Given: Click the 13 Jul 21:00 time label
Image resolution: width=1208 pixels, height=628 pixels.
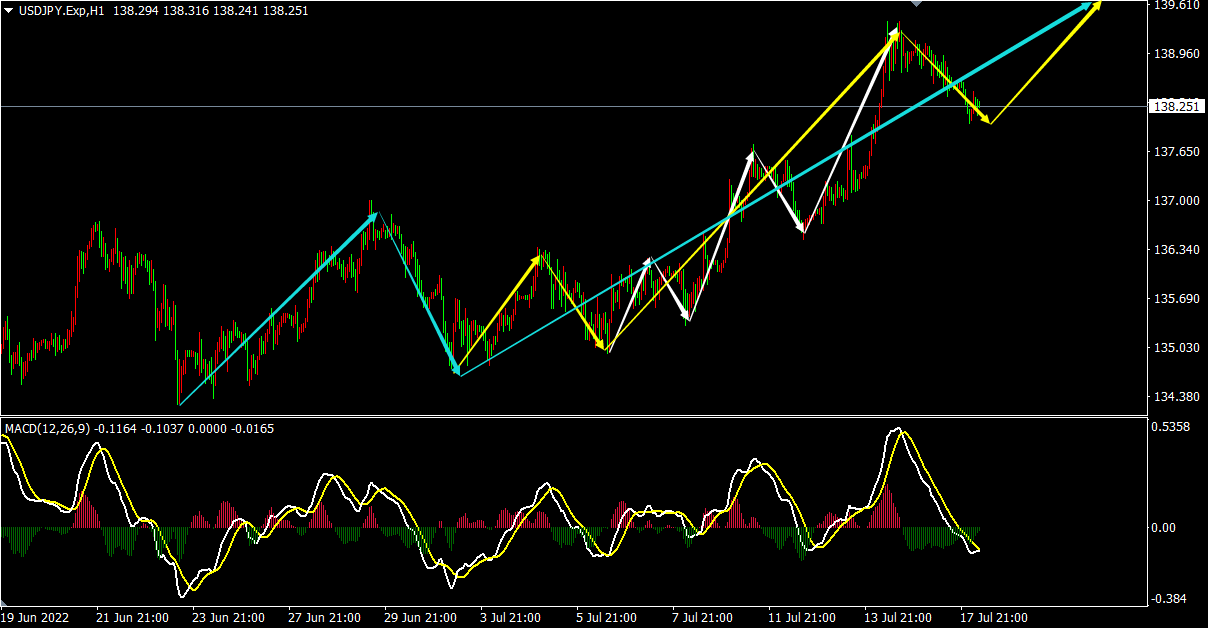Looking at the screenshot, I should 898,617.
